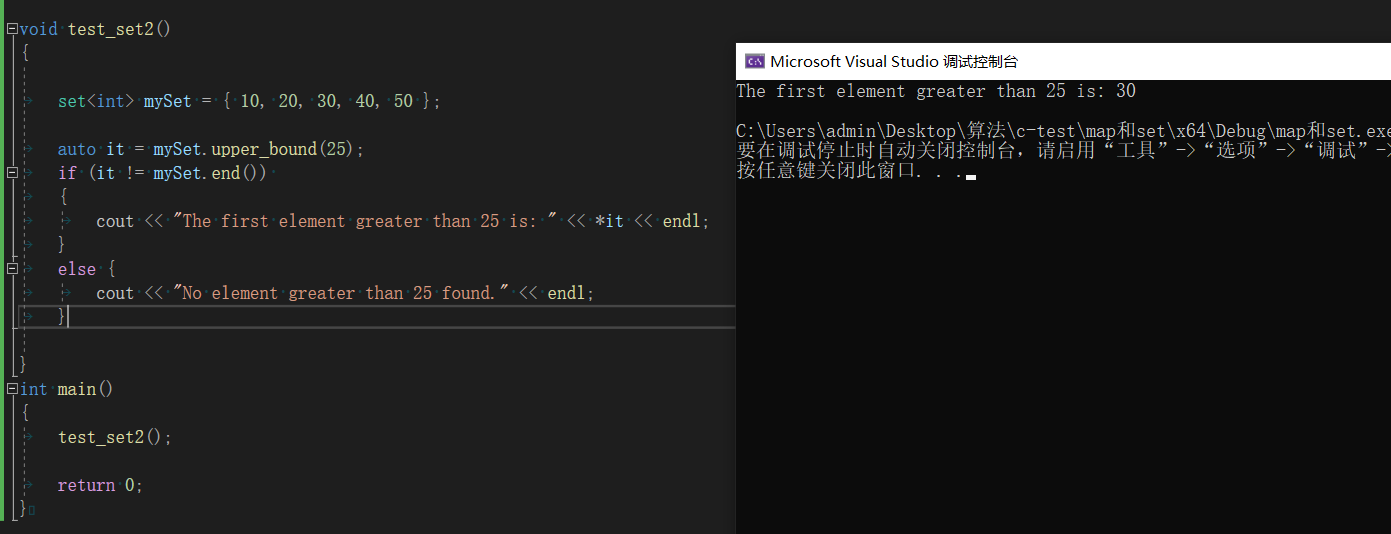
Task: Collapse the test_set2 function outline
Action: tap(12, 29)
